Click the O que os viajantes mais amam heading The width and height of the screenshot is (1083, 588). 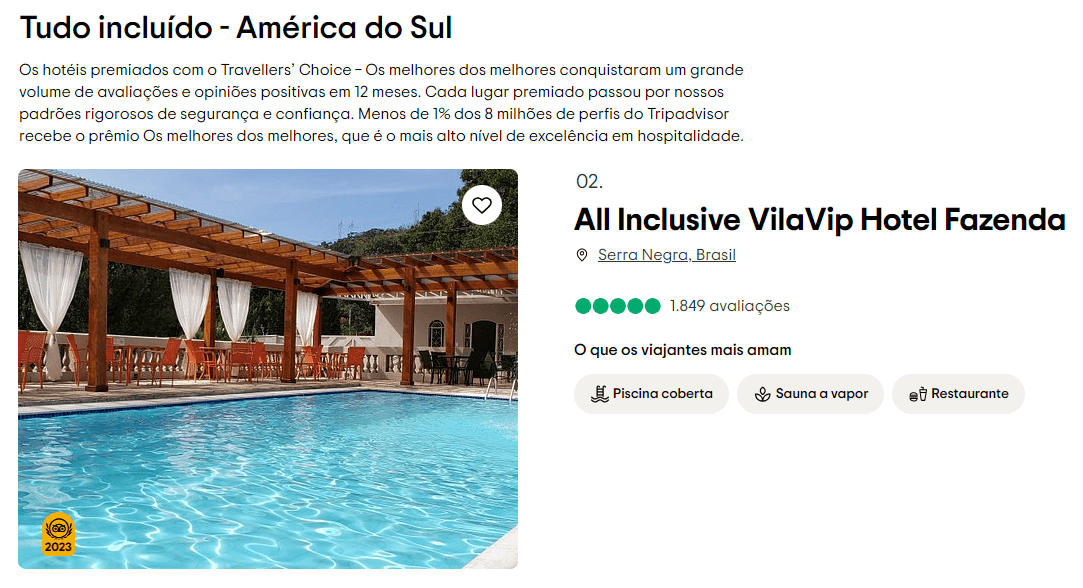click(682, 350)
